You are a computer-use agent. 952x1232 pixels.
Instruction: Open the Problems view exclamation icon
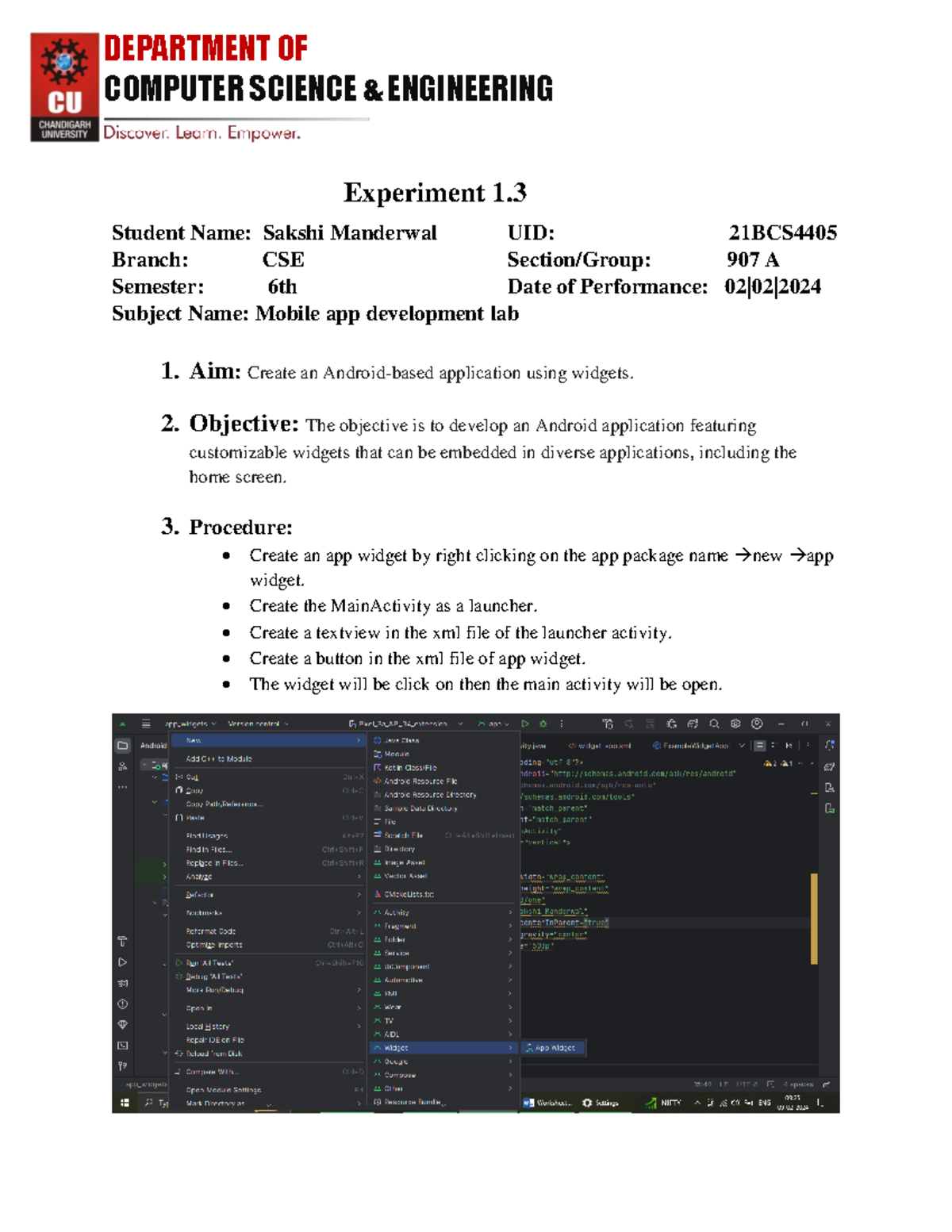tap(123, 1002)
